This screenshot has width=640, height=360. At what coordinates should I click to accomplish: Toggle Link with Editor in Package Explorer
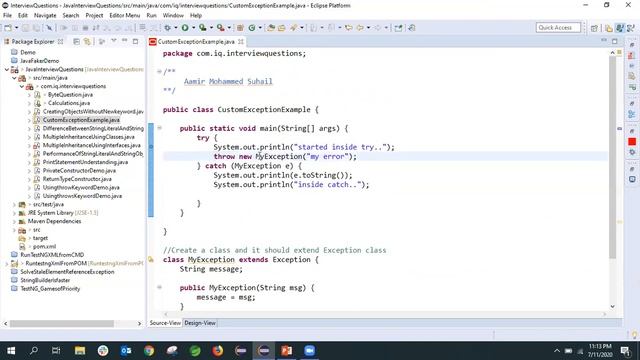87,42
